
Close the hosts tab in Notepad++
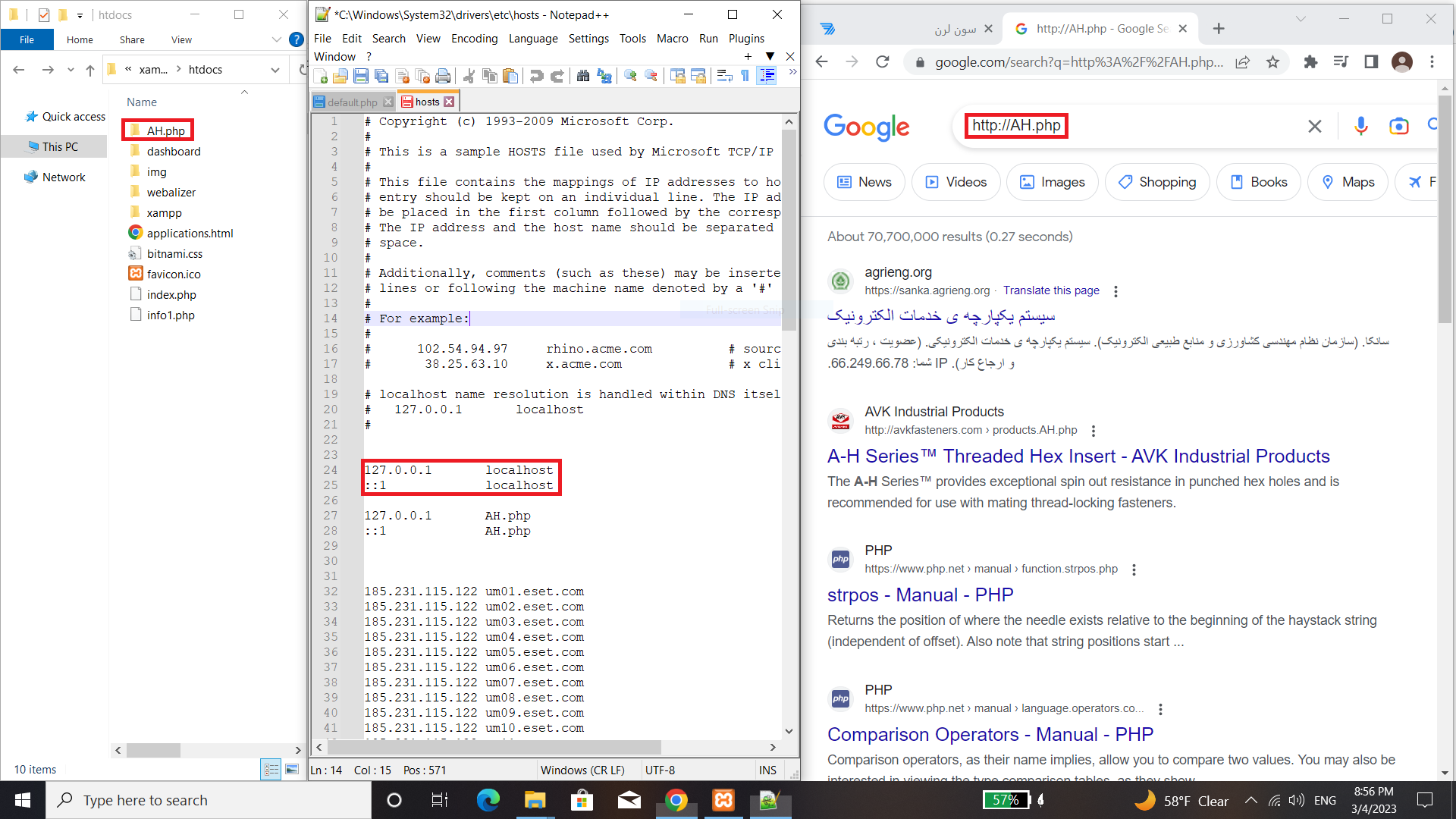click(x=449, y=102)
